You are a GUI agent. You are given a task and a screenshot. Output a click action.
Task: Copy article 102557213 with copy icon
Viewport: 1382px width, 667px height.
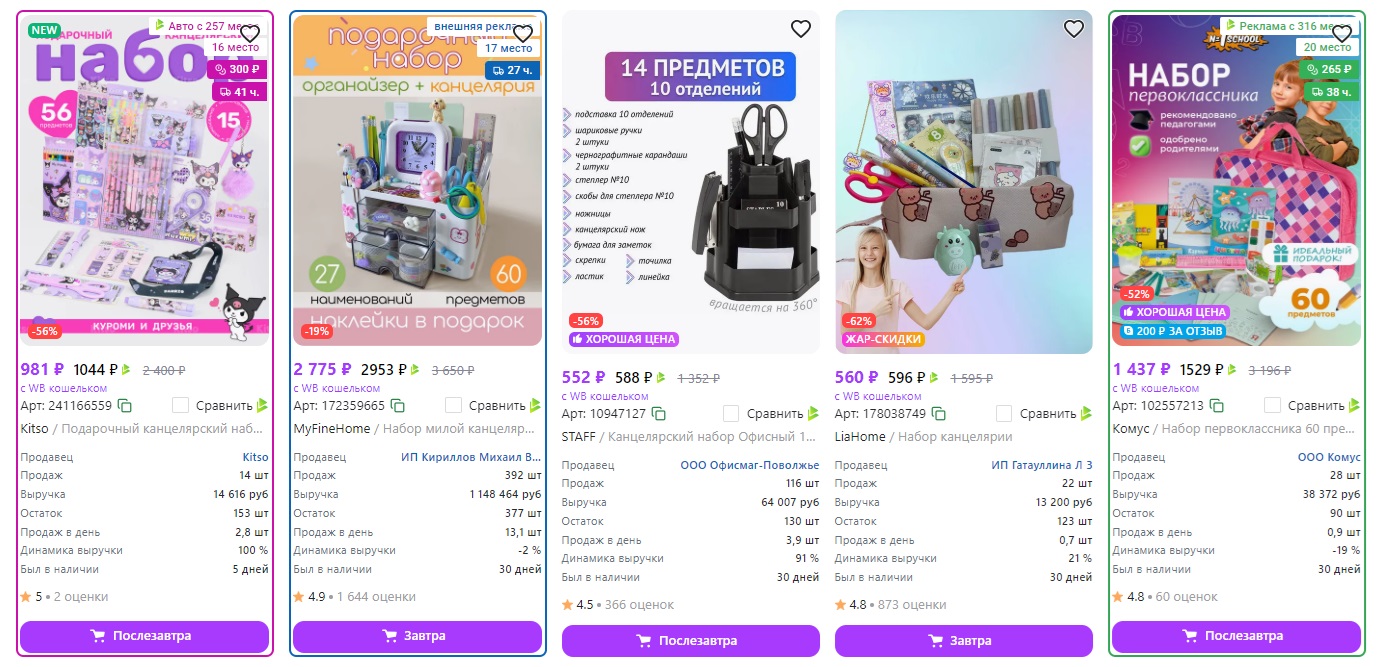1217,406
